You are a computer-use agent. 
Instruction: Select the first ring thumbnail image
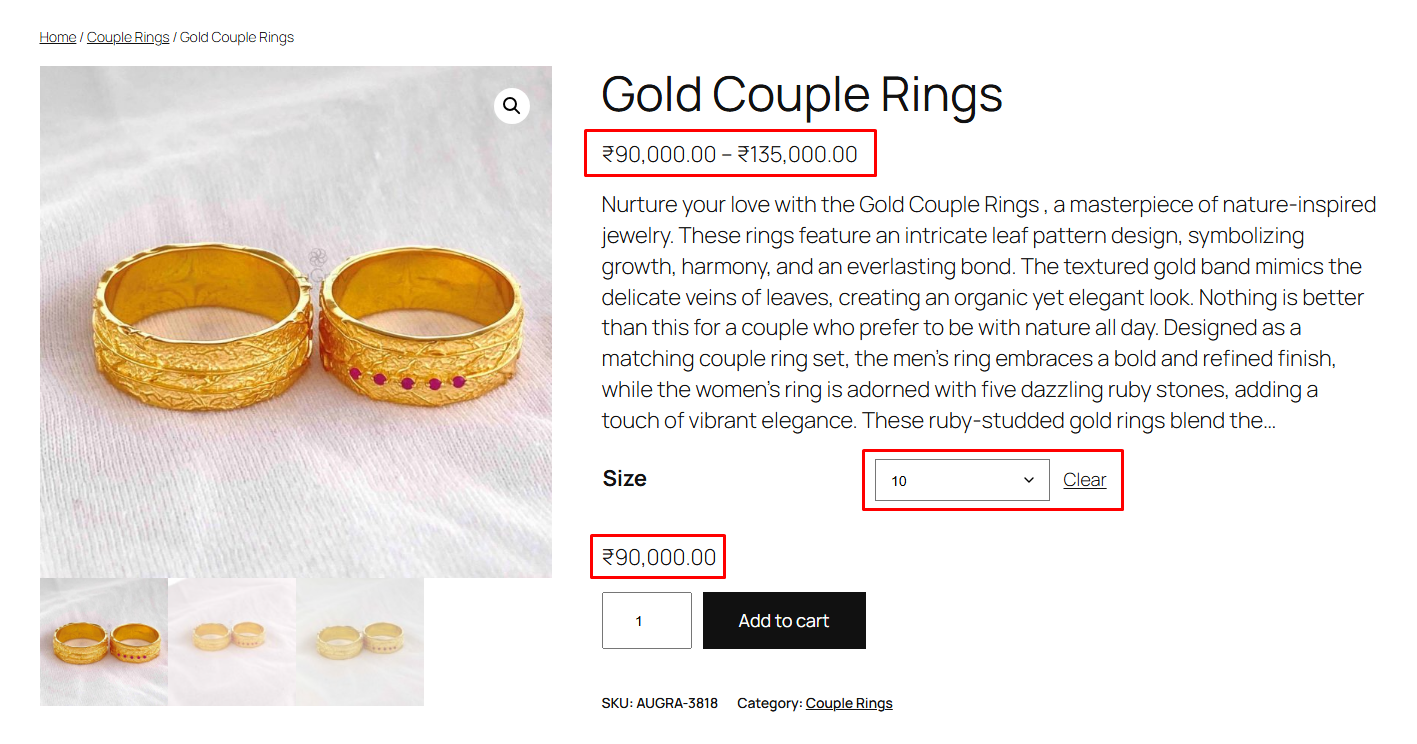point(104,642)
